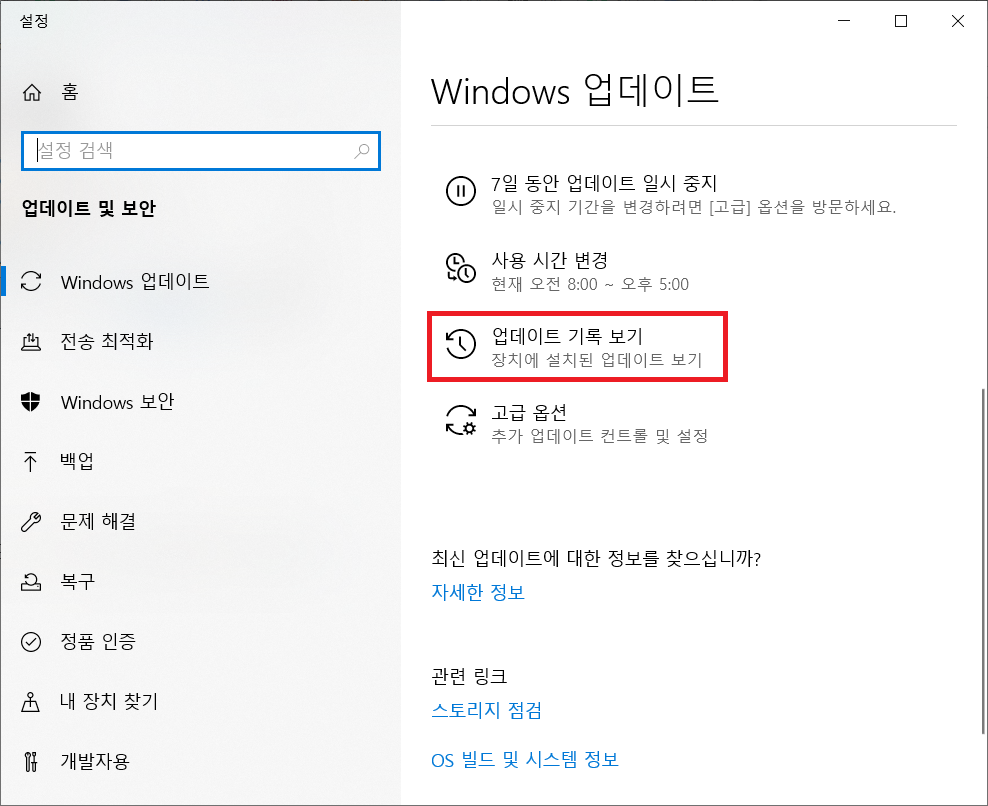Close the 설정 window
The height and width of the screenshot is (806, 988).
958,21
